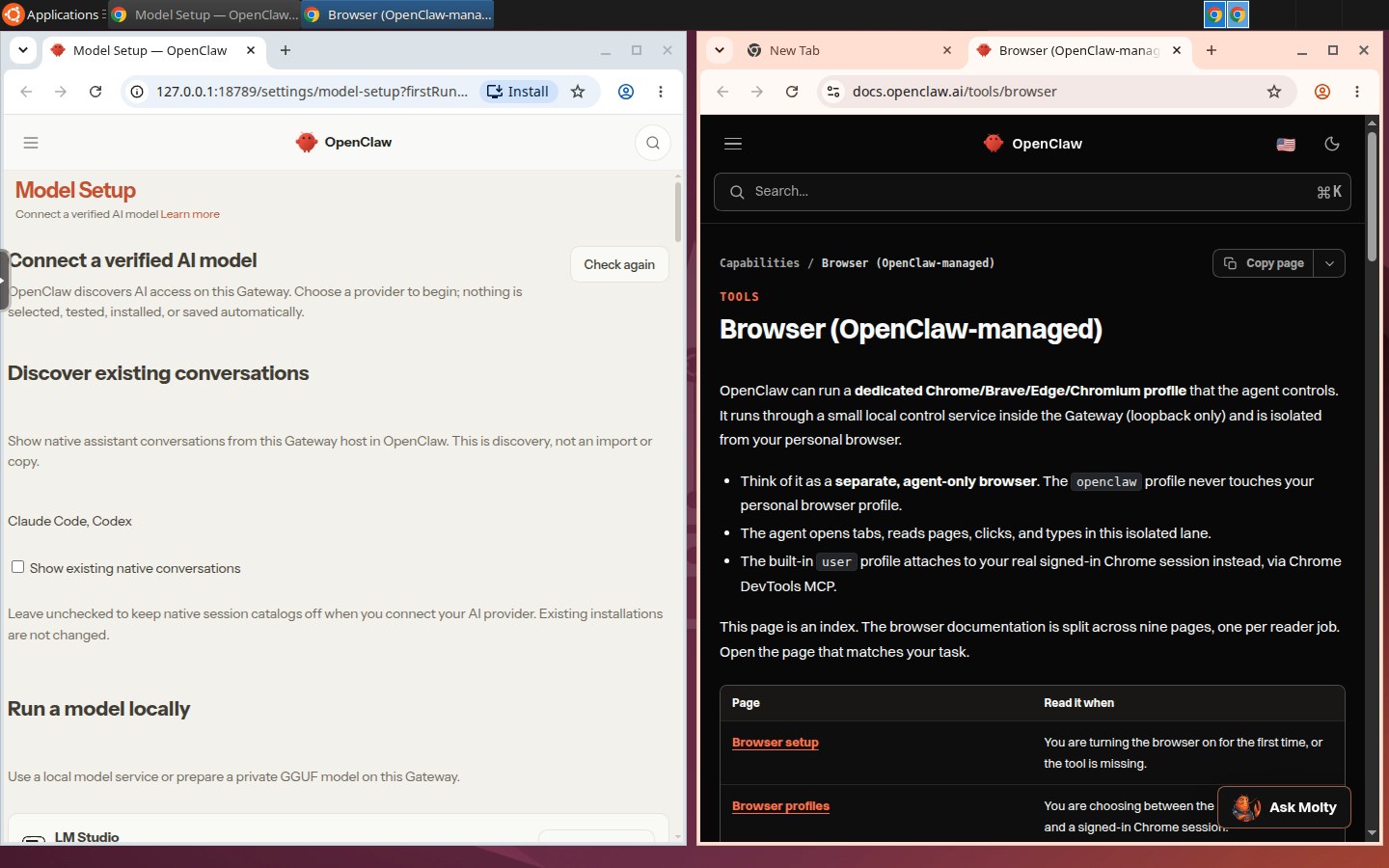1389x868 pixels.
Task: Click "Discover existing conversations" heading
Action: (158, 373)
